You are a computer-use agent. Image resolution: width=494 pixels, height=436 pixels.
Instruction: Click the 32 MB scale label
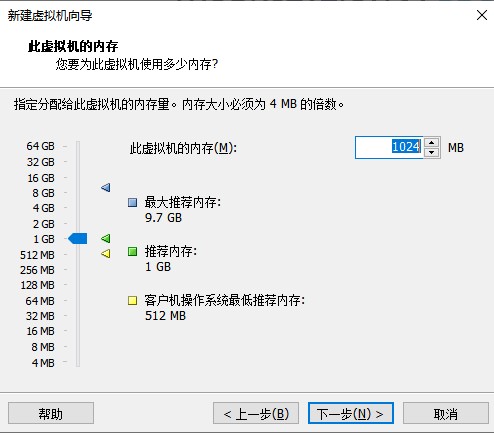click(x=40, y=316)
